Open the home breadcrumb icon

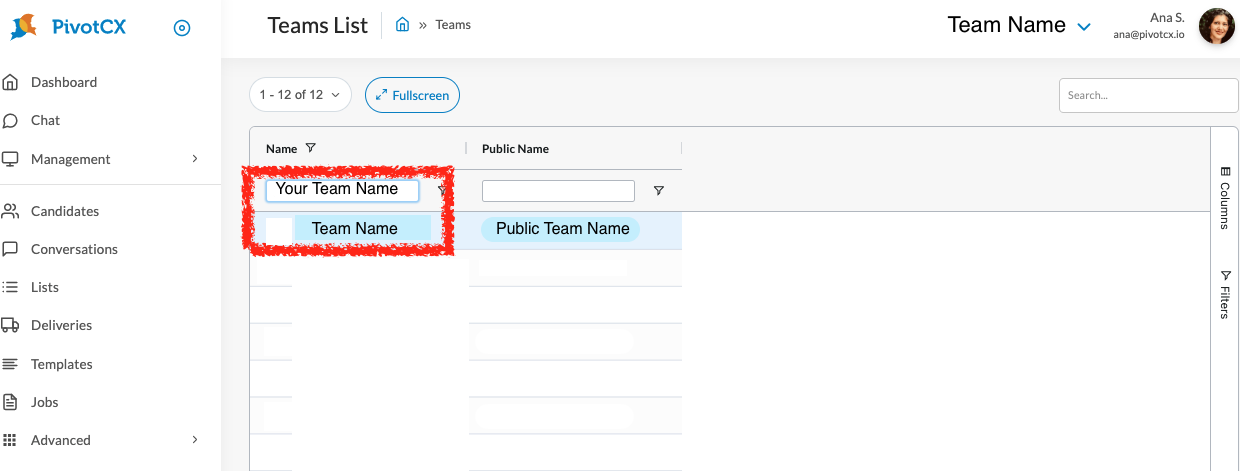click(x=402, y=25)
